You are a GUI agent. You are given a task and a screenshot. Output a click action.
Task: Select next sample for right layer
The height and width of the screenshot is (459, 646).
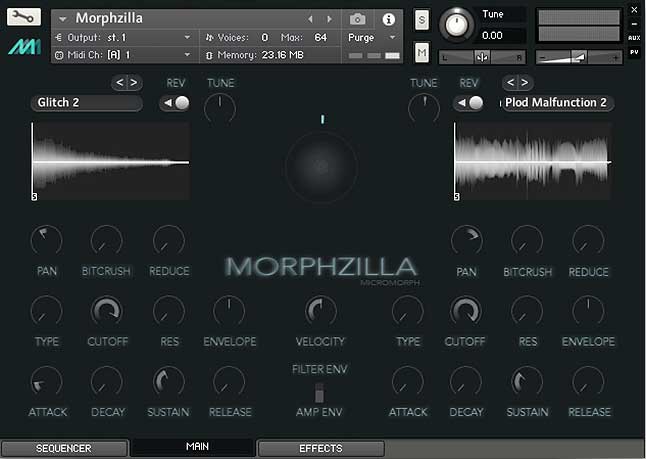tap(525, 83)
